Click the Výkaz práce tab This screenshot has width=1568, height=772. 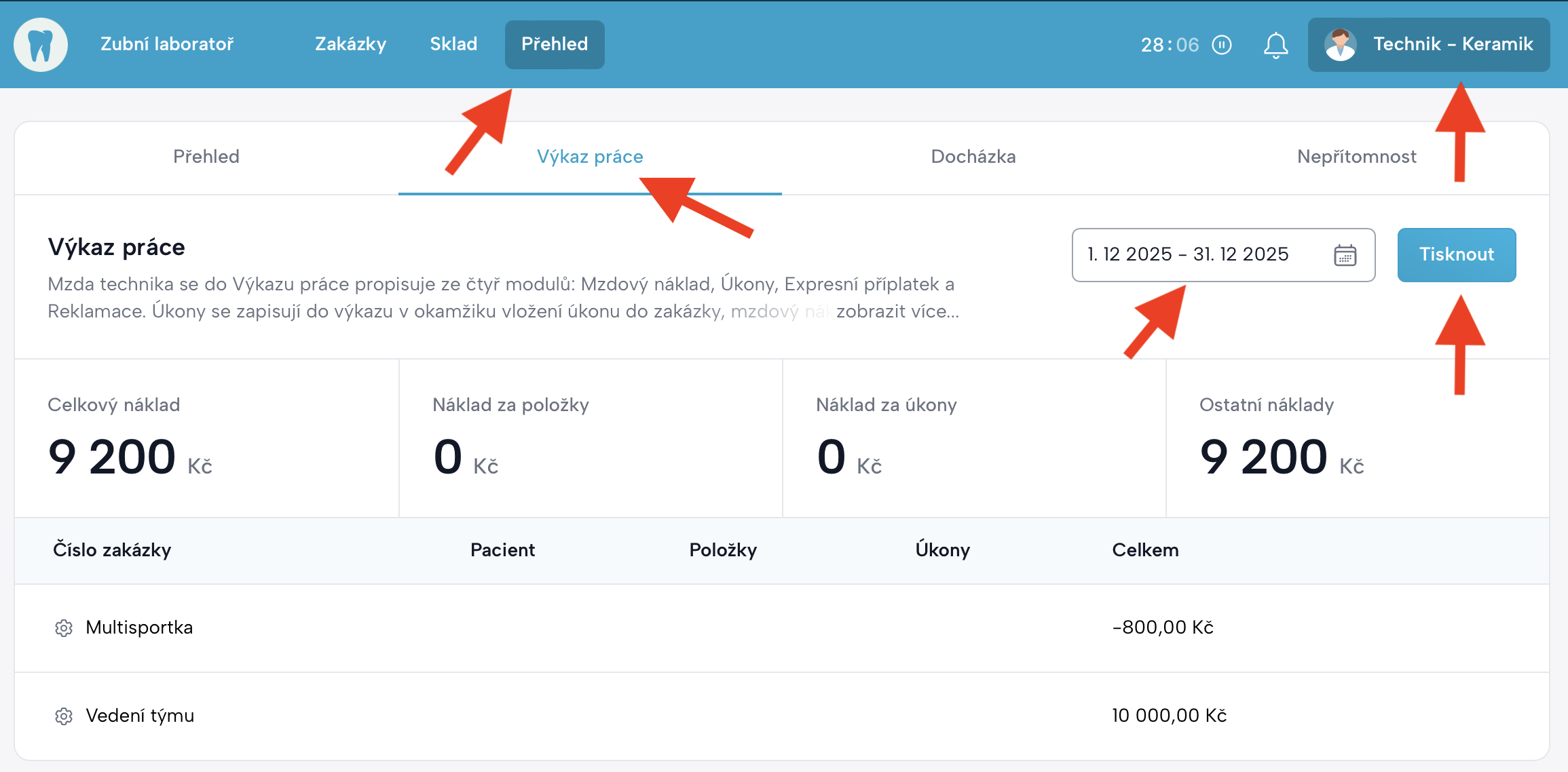[x=589, y=157]
